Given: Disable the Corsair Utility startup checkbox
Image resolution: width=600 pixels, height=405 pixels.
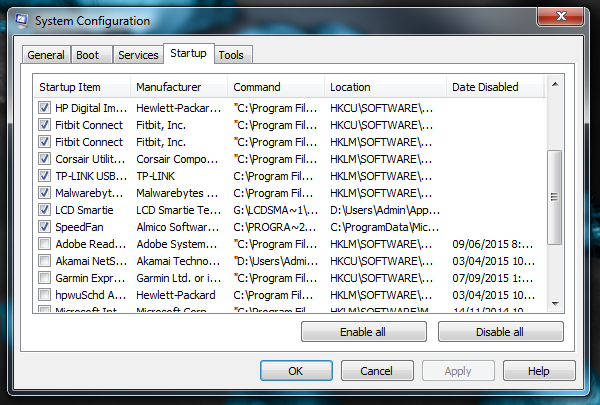Looking at the screenshot, I should pos(44,159).
